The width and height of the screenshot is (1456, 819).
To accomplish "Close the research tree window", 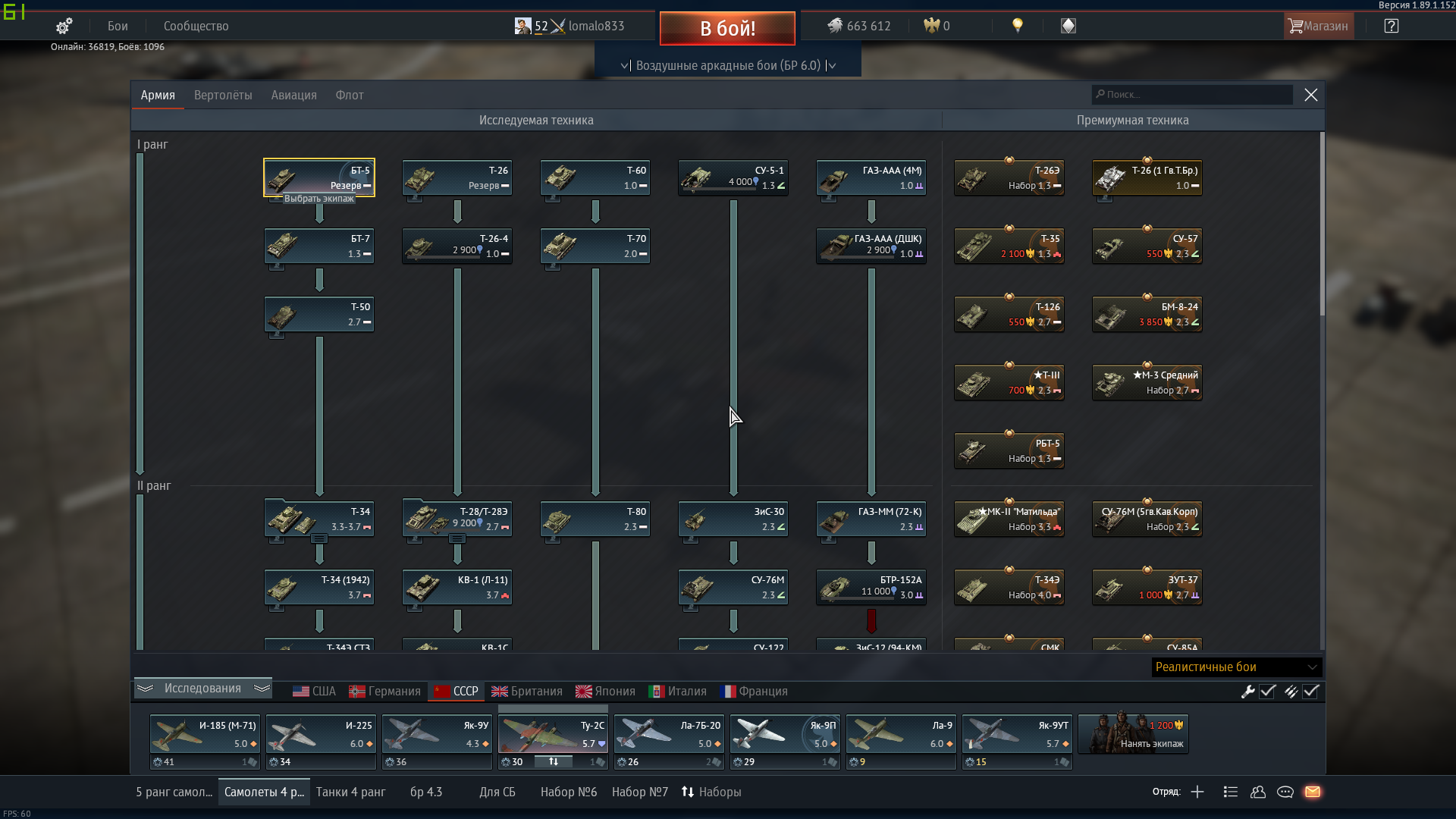I will [x=1311, y=95].
